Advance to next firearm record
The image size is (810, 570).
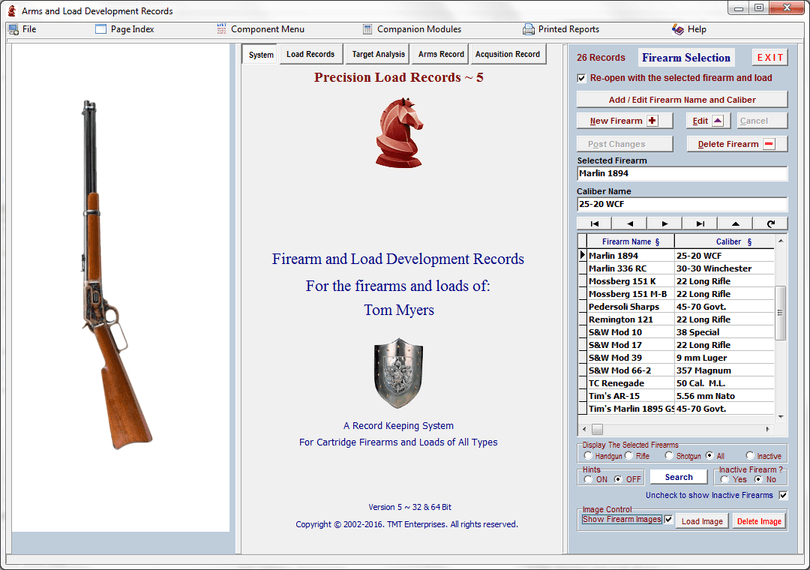(x=664, y=223)
